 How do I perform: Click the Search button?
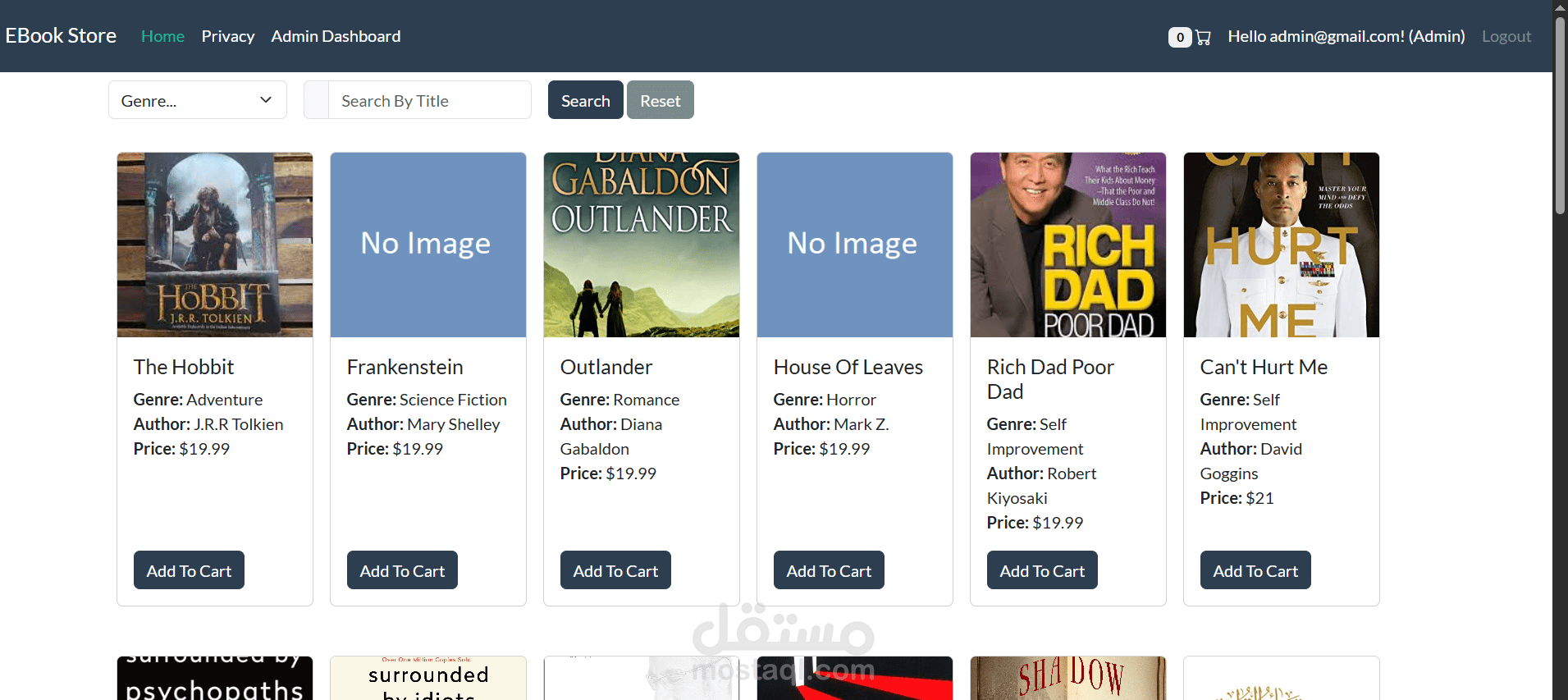coord(586,100)
